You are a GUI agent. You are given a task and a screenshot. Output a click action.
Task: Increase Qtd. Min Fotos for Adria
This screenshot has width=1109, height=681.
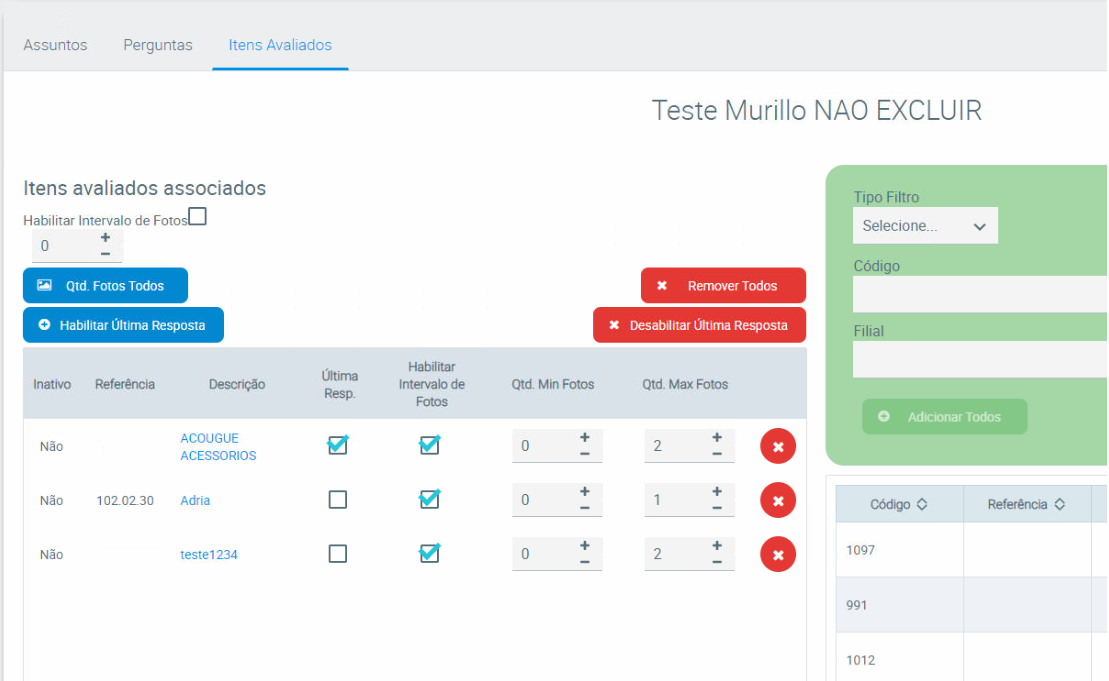pyautogui.click(x=584, y=491)
